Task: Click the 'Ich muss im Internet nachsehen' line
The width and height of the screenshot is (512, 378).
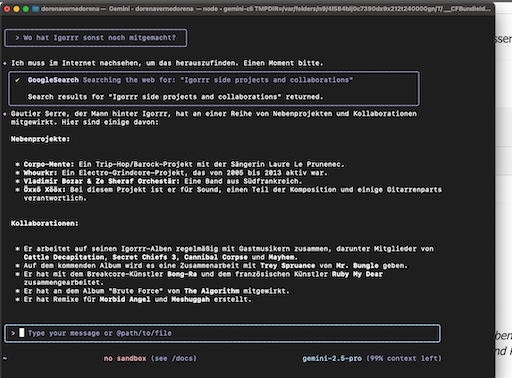Action: 167,63
